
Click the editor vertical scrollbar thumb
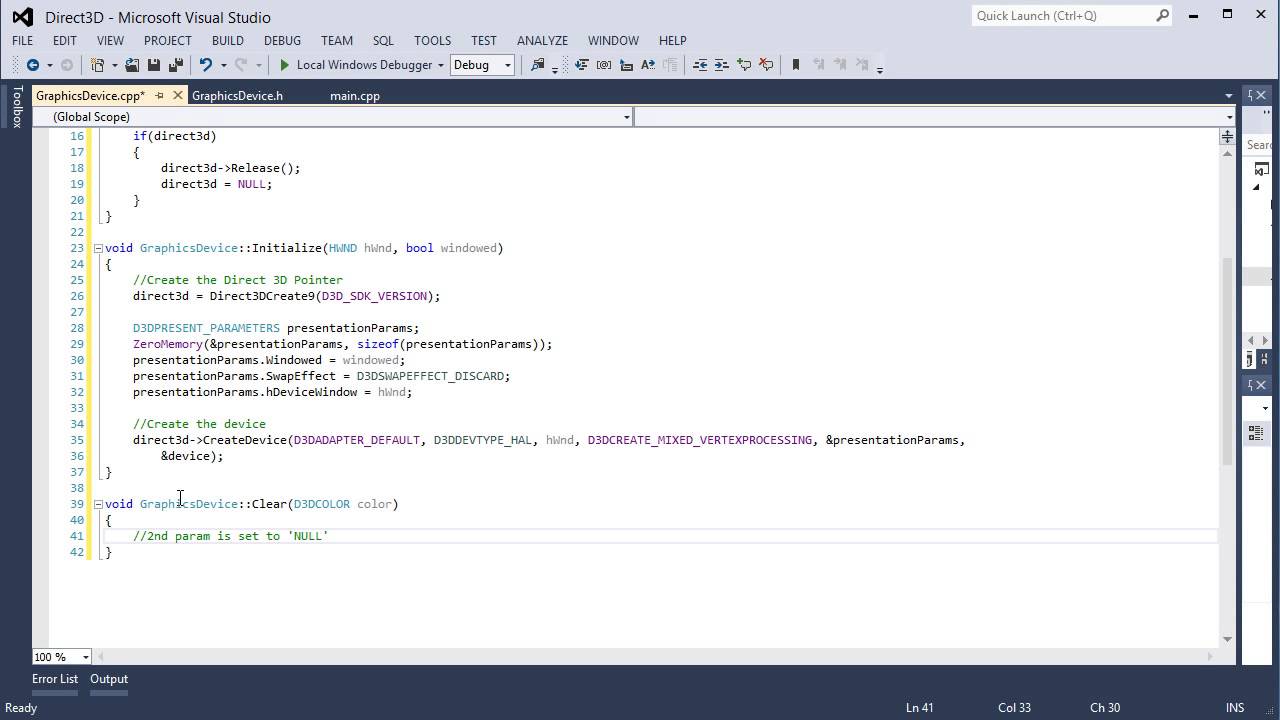[x=1227, y=360]
